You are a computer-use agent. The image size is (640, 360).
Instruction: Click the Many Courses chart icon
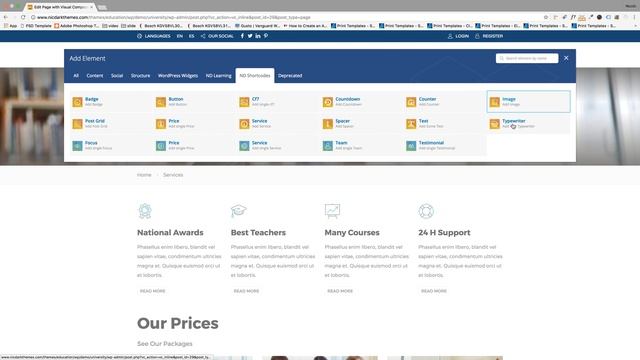coord(332,211)
